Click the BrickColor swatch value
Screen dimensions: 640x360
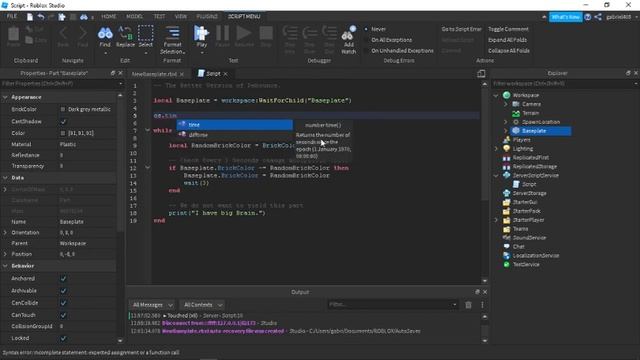click(x=63, y=109)
